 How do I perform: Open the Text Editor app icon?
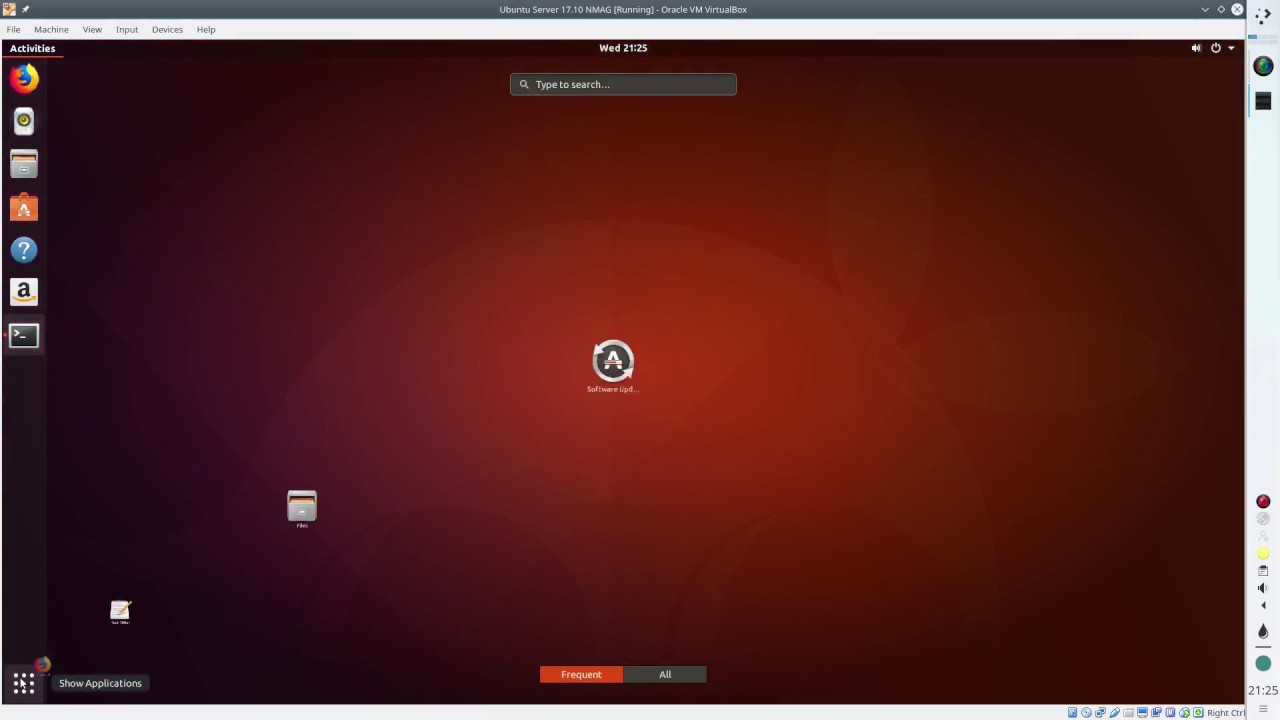point(120,612)
